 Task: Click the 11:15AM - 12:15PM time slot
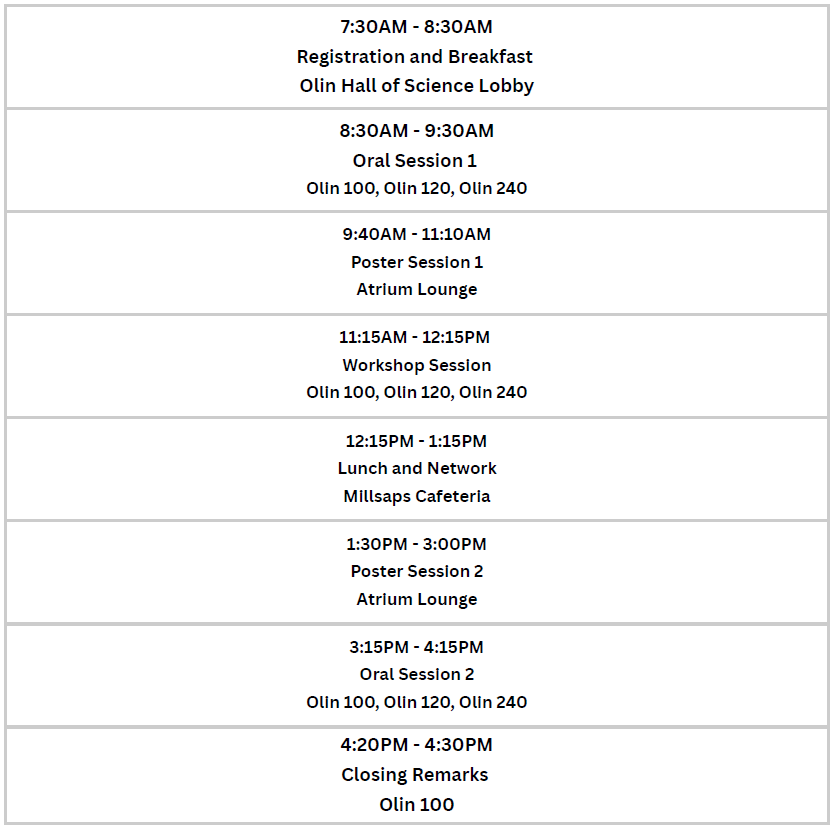tap(414, 338)
